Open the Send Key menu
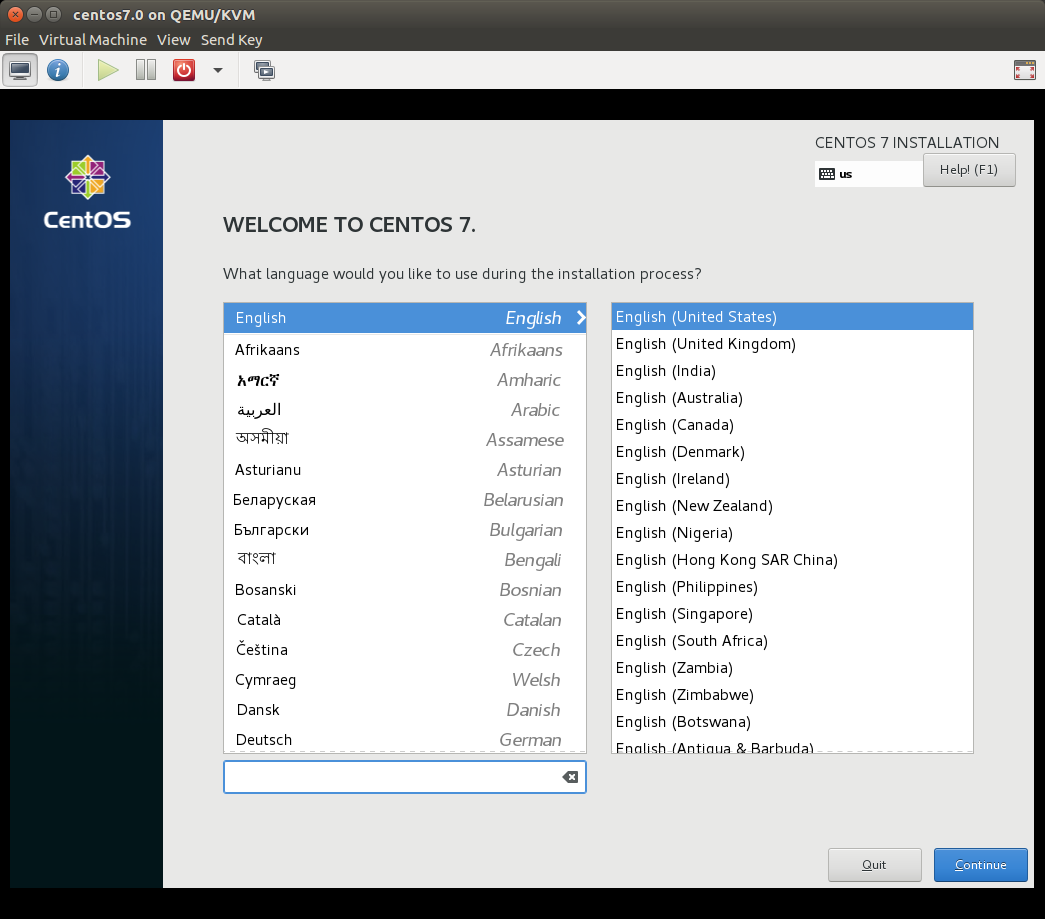 click(231, 40)
